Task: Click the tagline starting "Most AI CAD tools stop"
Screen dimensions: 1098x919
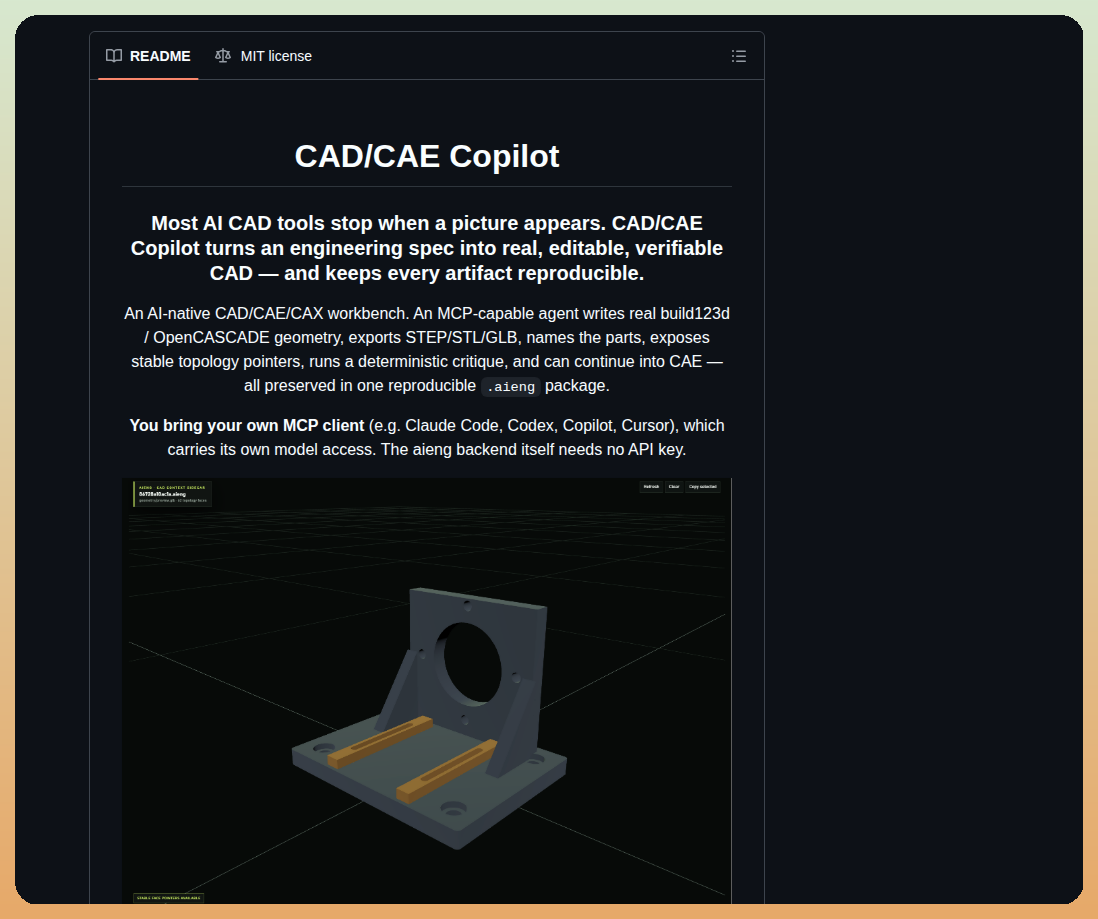Action: [x=426, y=248]
